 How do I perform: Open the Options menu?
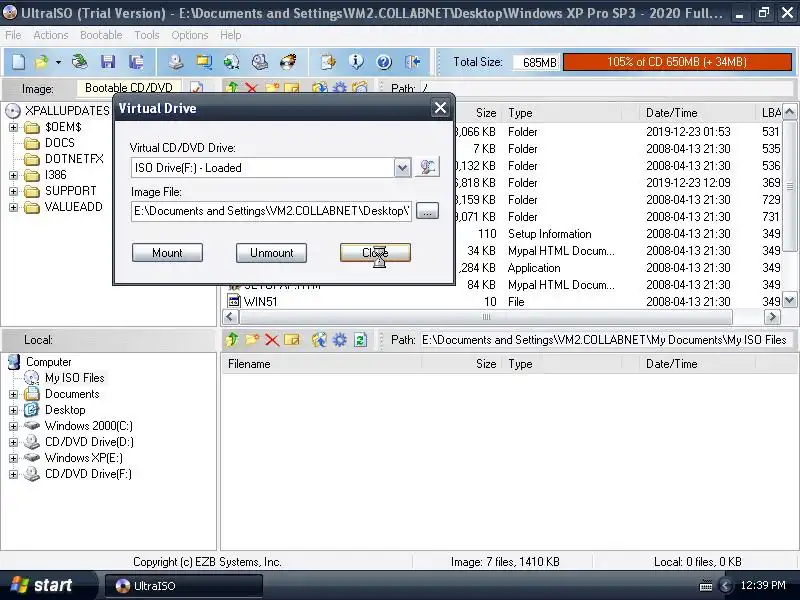[x=190, y=35]
